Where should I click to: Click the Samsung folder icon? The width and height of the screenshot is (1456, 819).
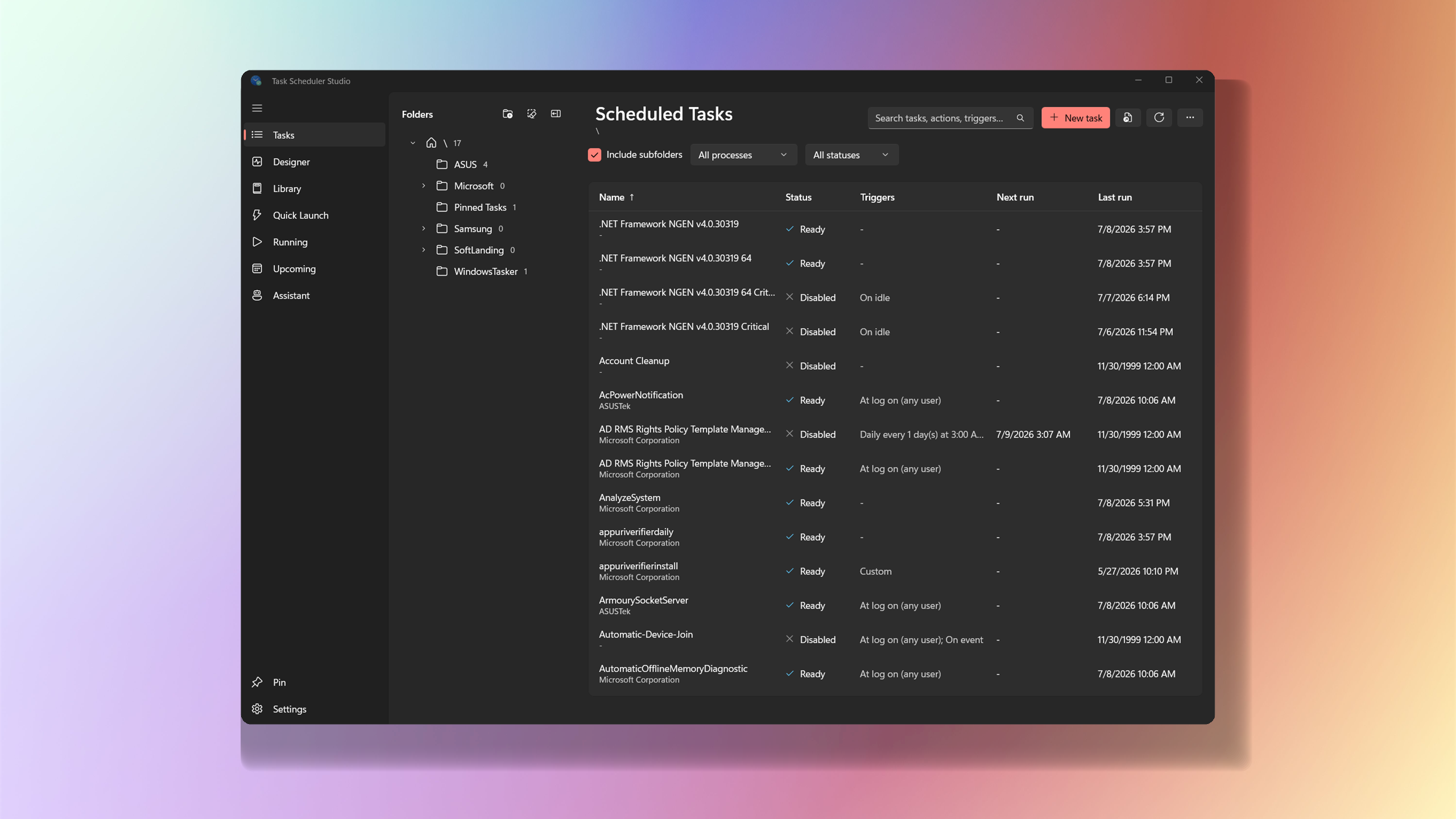pos(442,229)
